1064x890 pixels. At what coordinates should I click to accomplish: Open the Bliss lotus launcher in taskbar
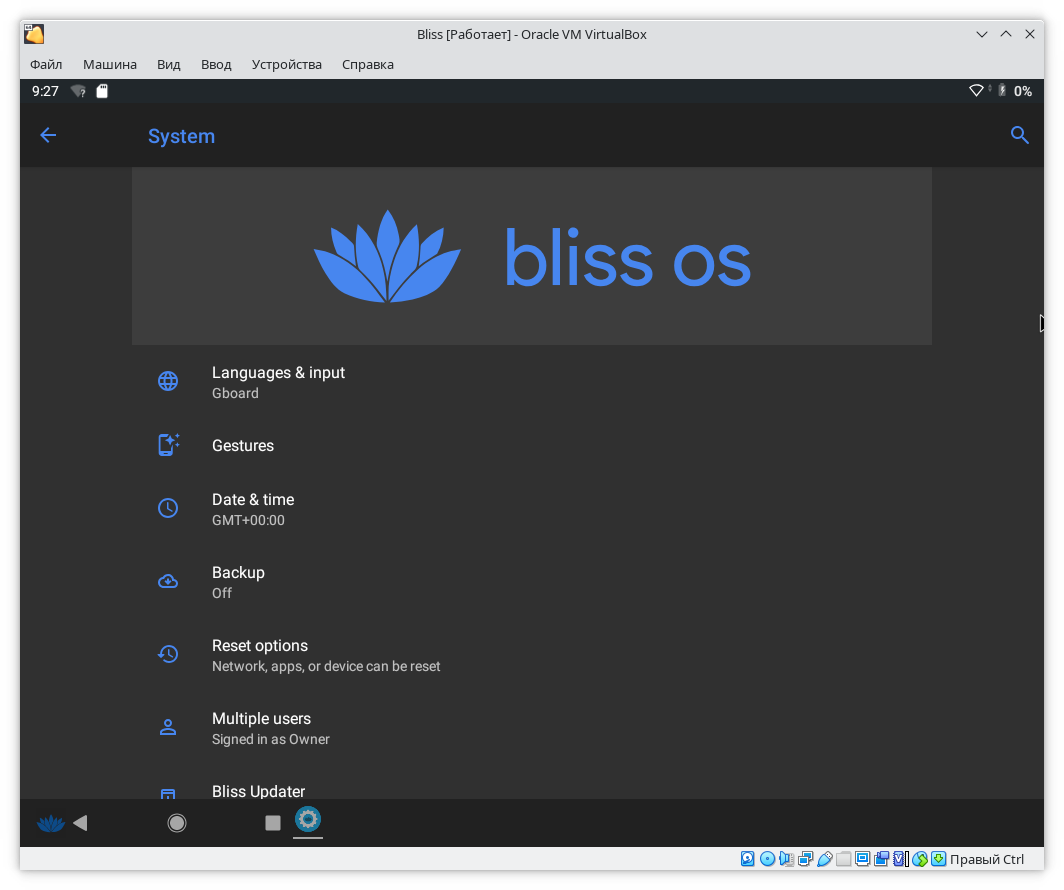coord(50,823)
